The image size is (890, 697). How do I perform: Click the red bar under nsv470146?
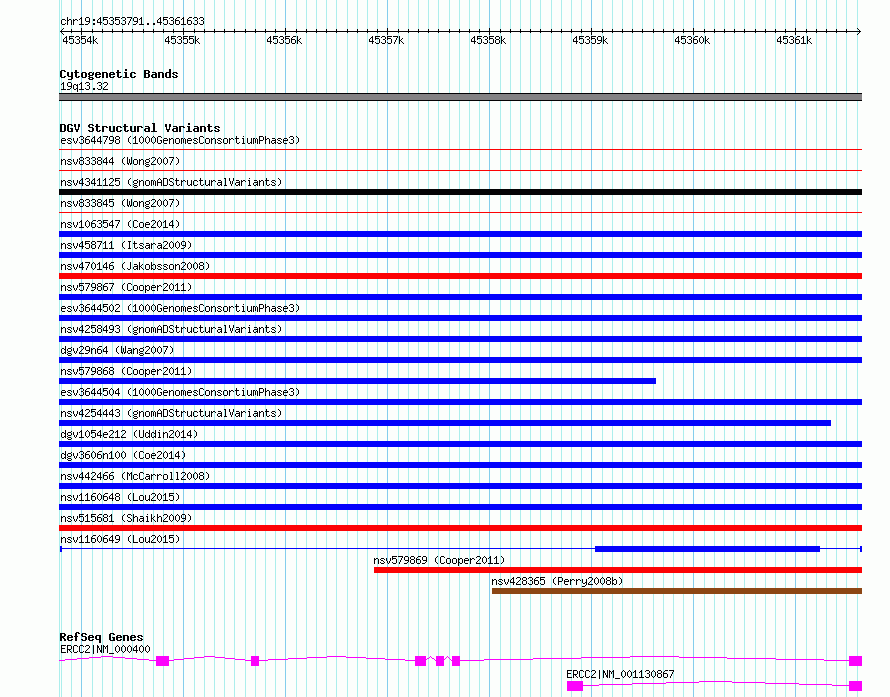click(460, 276)
